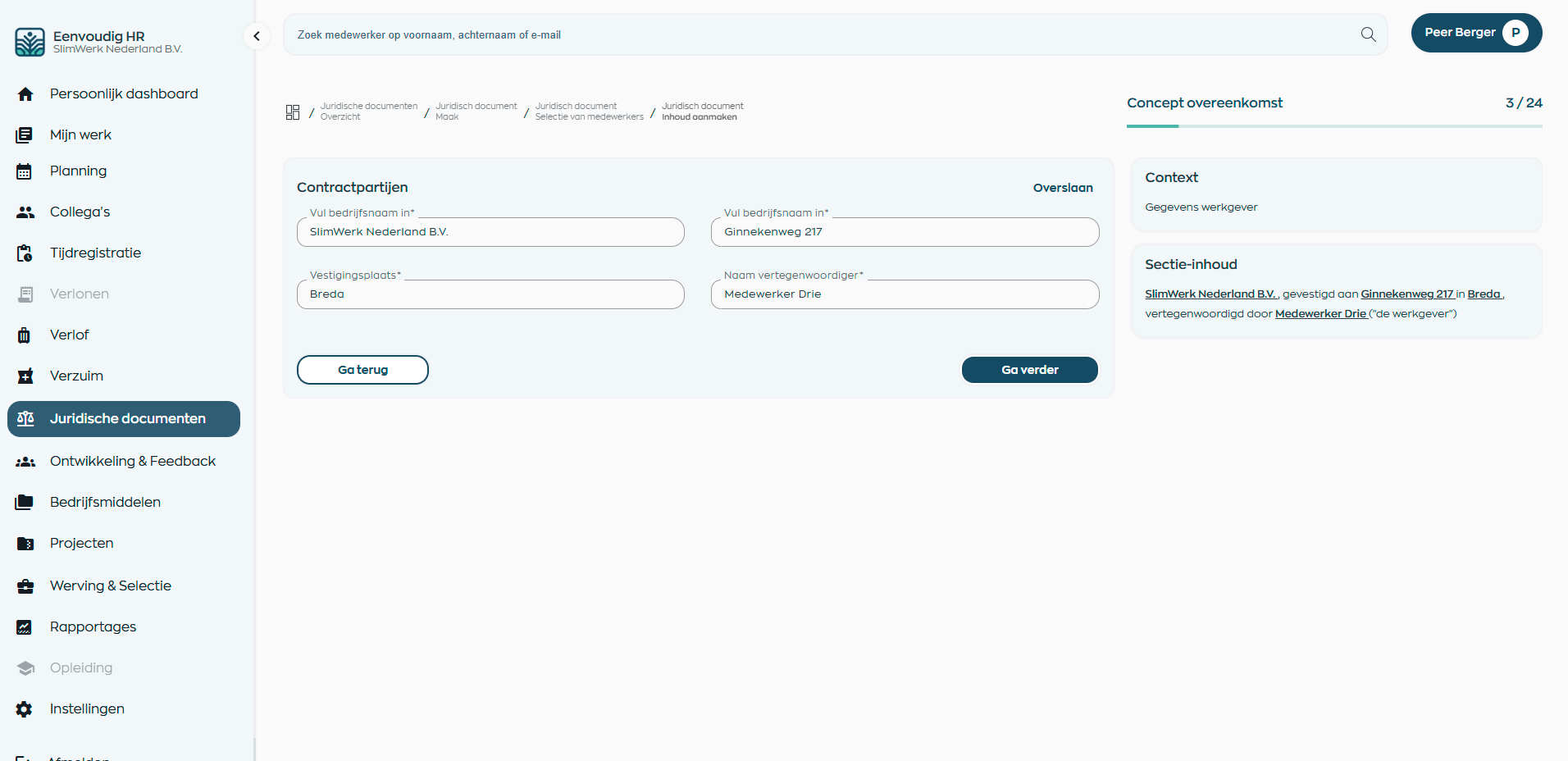1568x761 pixels.
Task: Go to Ontwikkeling & Feedback menu item
Action: pyautogui.click(x=132, y=462)
